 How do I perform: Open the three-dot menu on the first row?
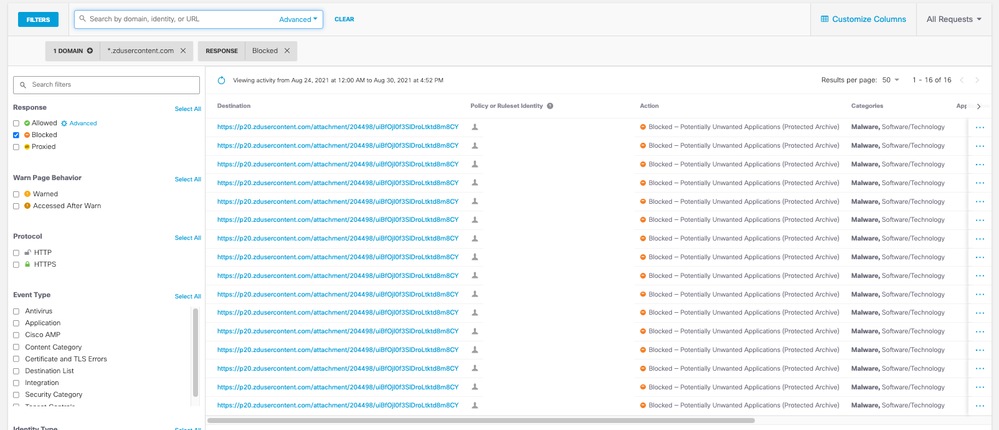(x=979, y=127)
